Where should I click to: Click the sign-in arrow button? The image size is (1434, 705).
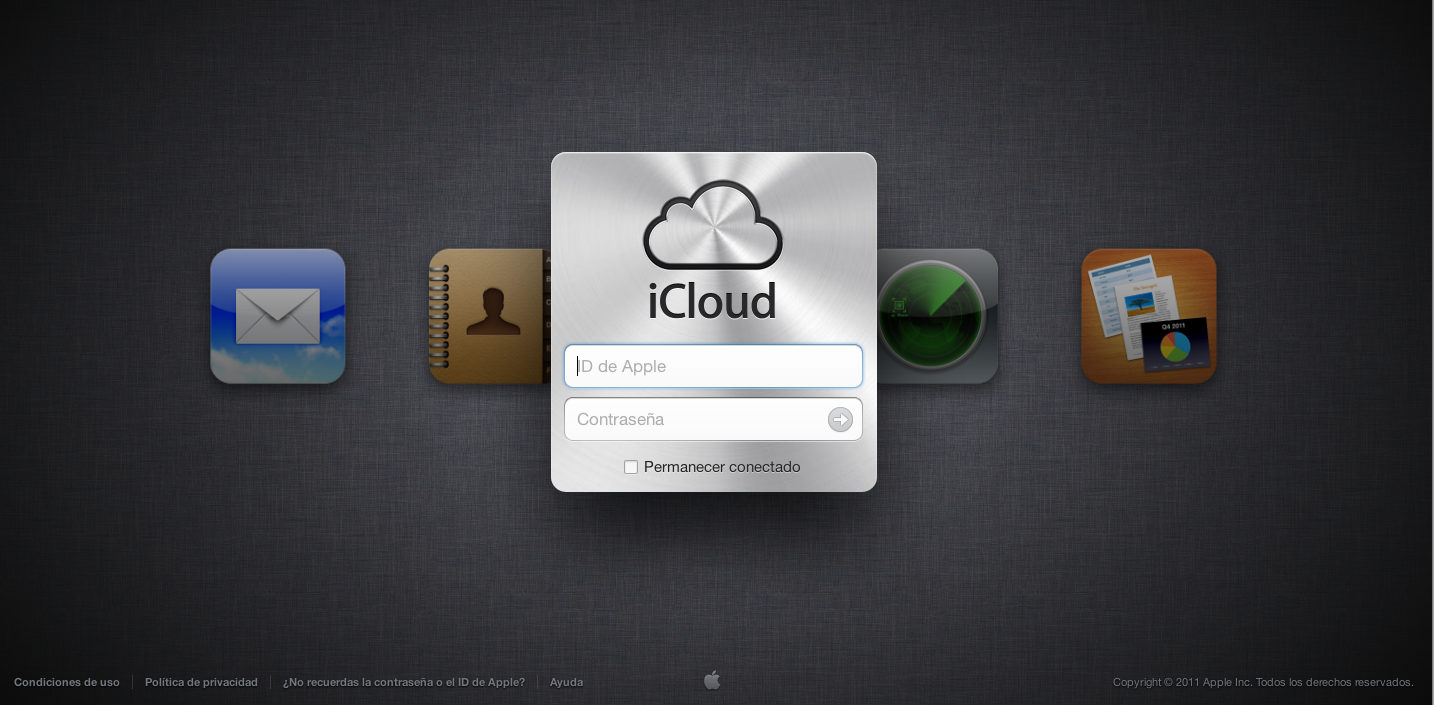click(x=840, y=420)
